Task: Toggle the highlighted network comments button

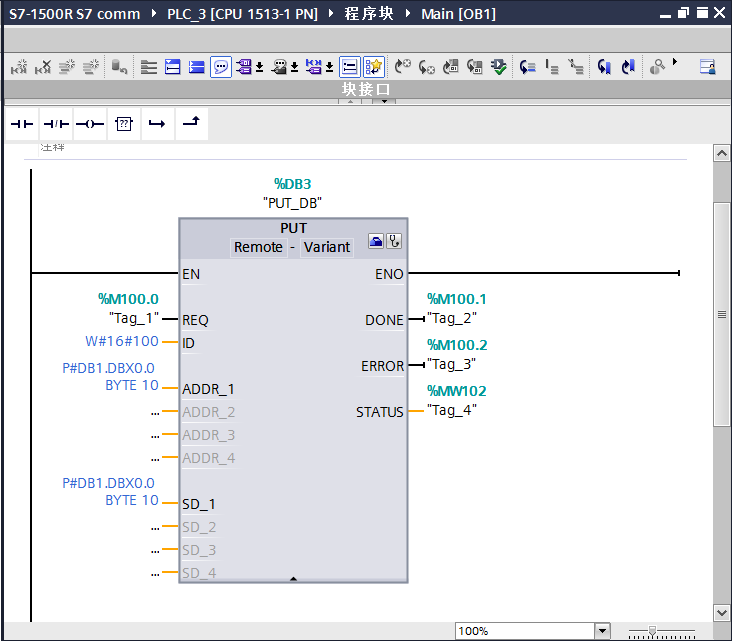Action: click(221, 67)
